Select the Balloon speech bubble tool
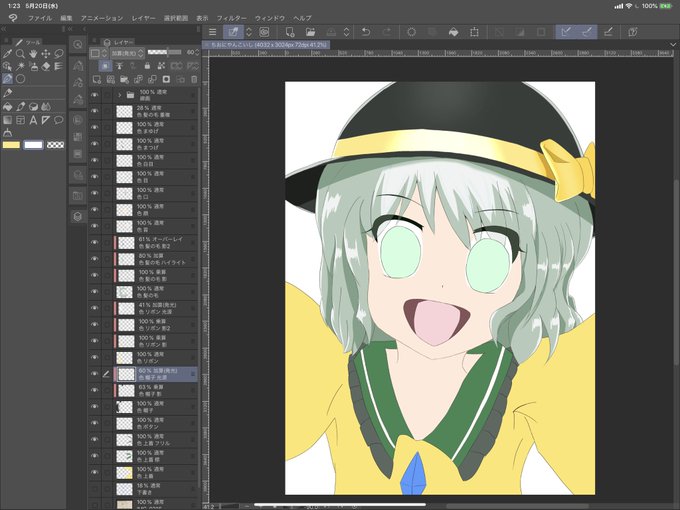Viewport: 680px width, 510px height. click(59, 120)
